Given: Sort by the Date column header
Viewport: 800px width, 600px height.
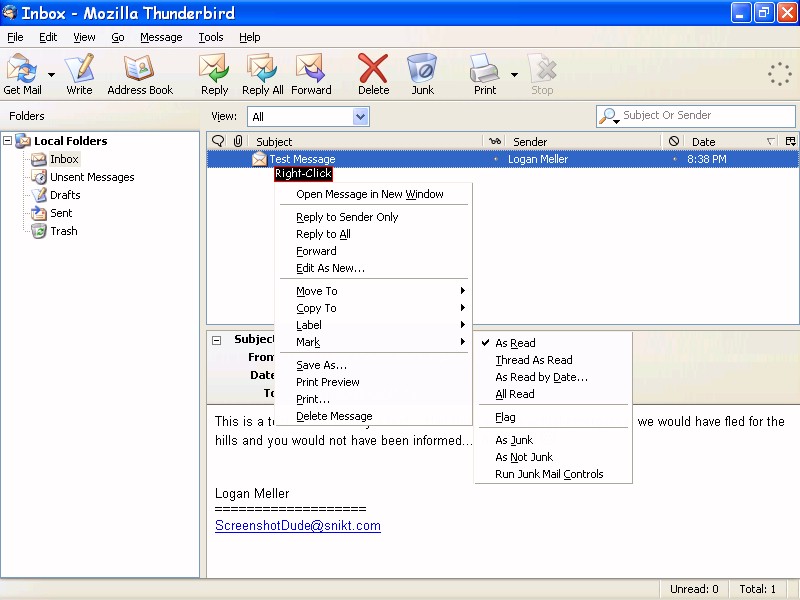Looking at the screenshot, I should pyautogui.click(x=733, y=141).
